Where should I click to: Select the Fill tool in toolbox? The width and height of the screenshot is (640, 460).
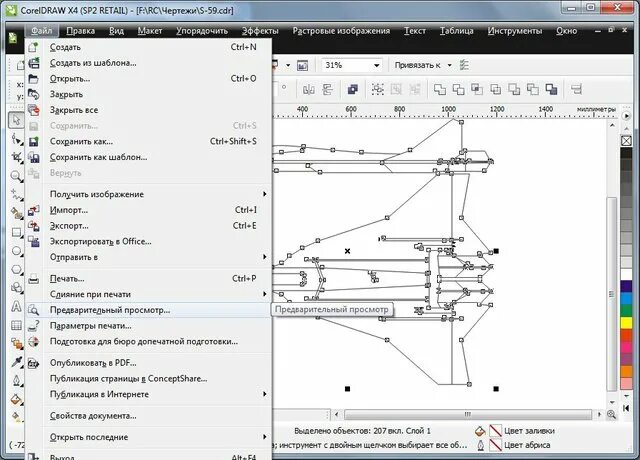[16, 399]
